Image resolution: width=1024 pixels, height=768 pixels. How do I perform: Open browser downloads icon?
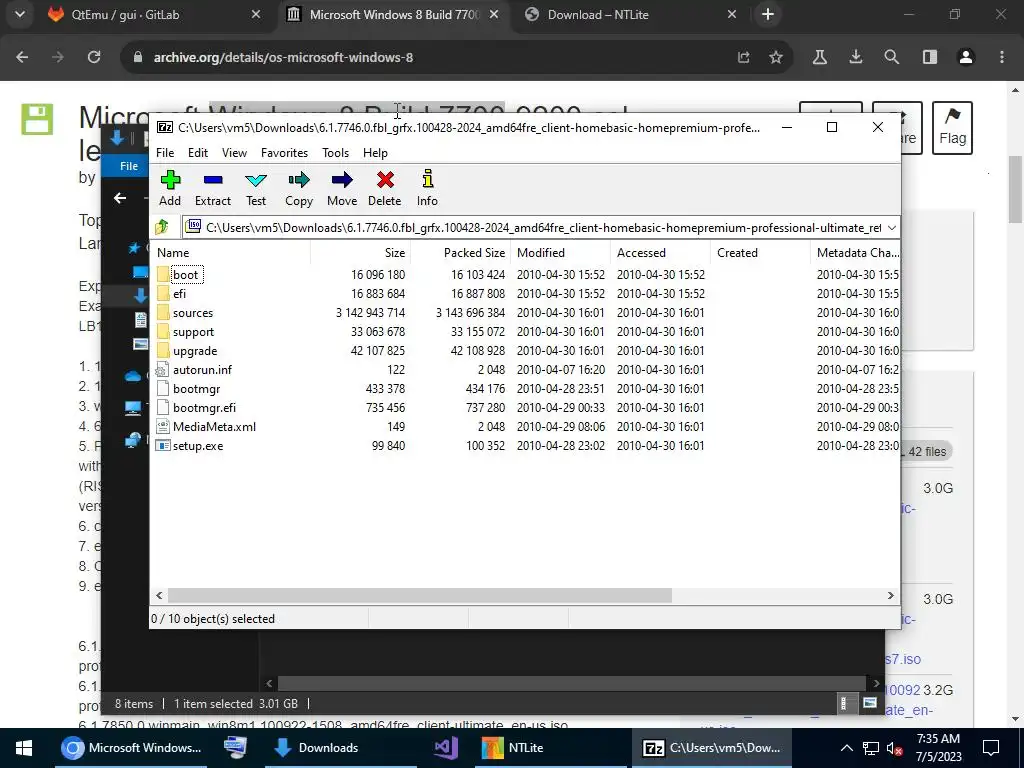pos(856,57)
